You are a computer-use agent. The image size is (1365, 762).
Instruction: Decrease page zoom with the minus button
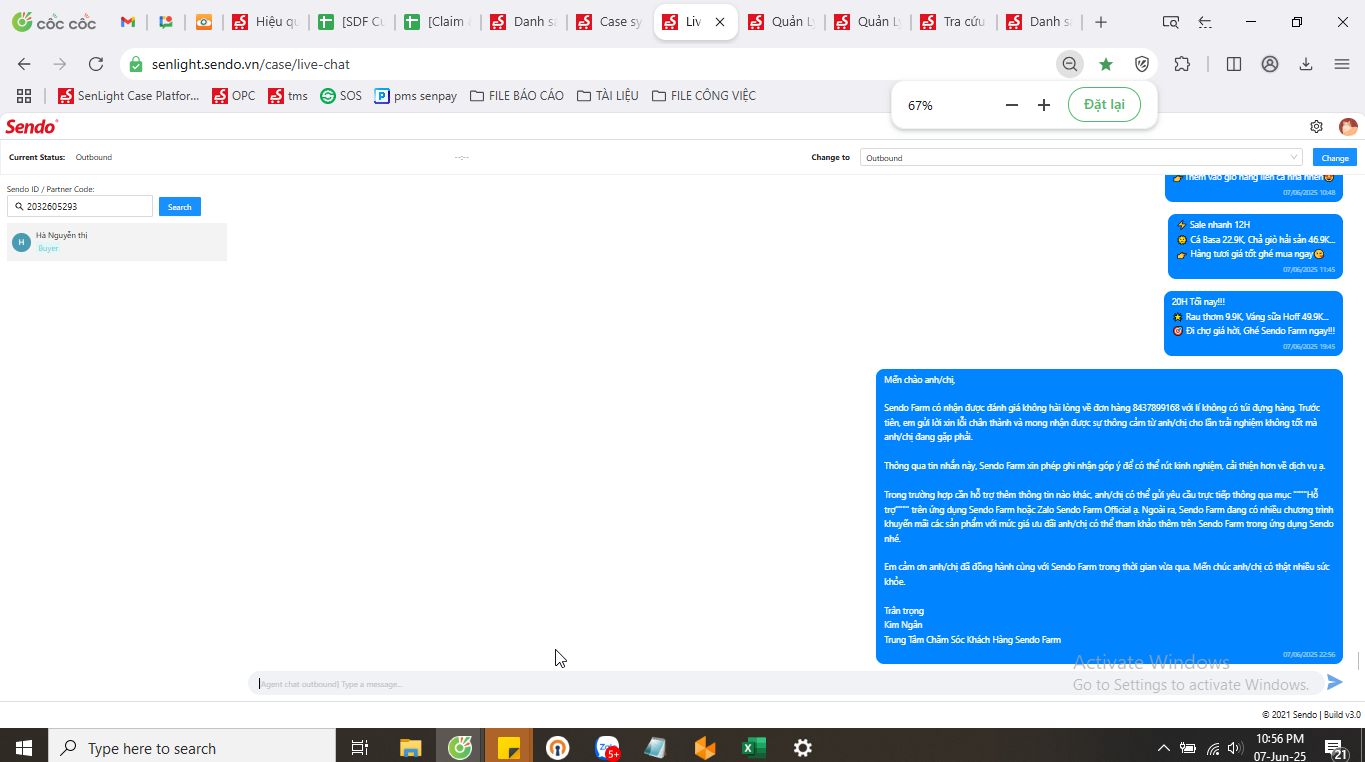coord(1012,105)
